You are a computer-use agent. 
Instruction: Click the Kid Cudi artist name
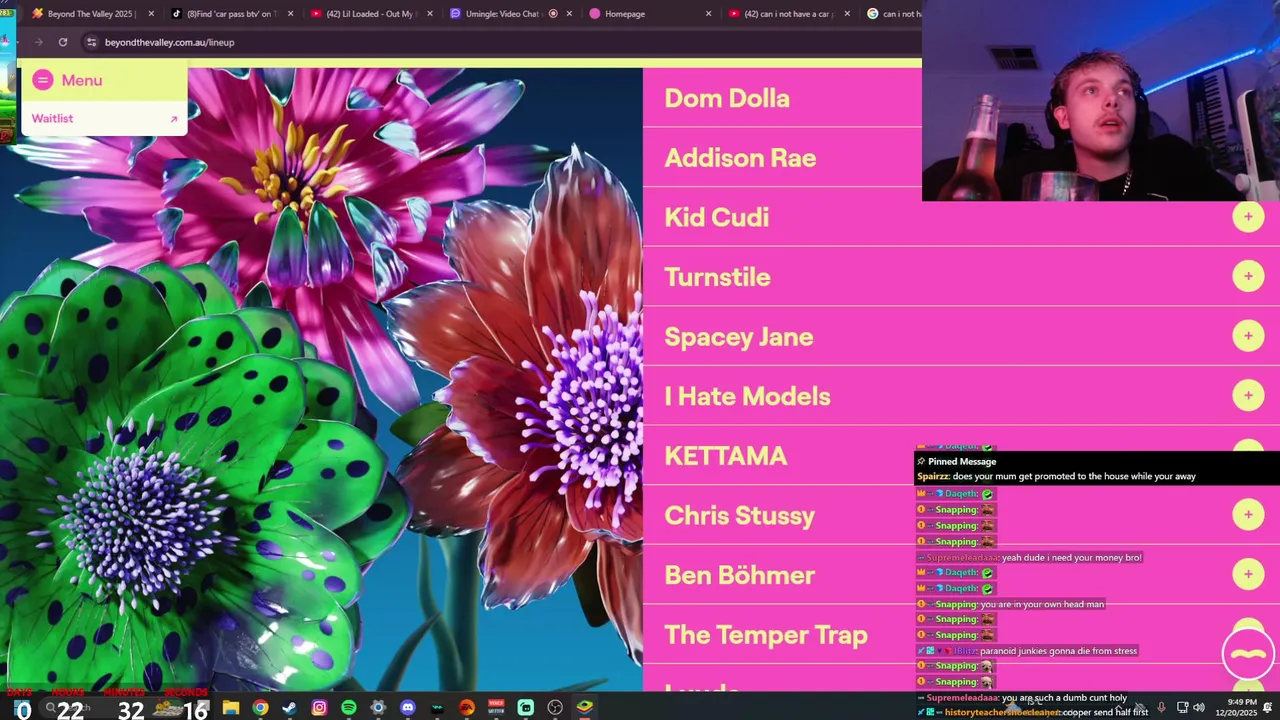pyautogui.click(x=716, y=217)
